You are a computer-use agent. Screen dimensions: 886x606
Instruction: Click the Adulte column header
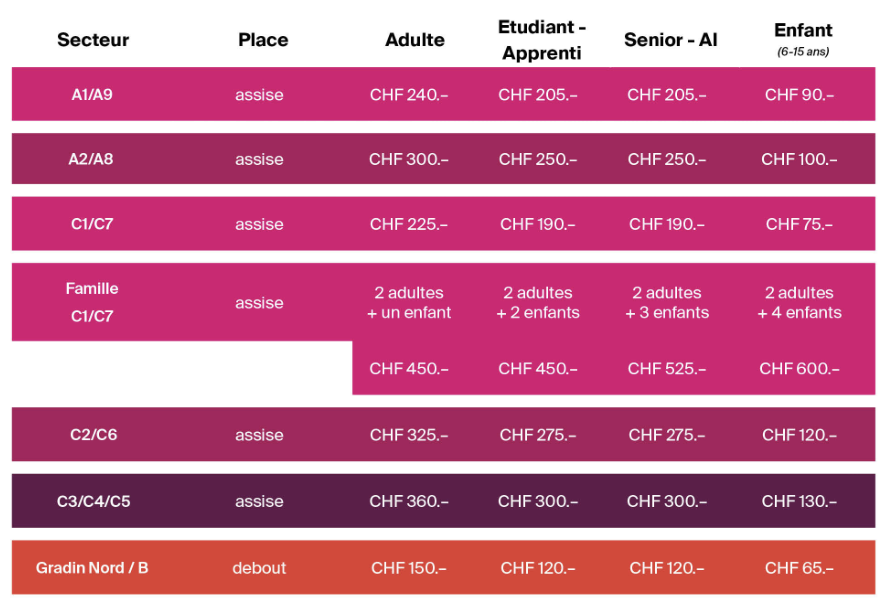[x=415, y=41]
